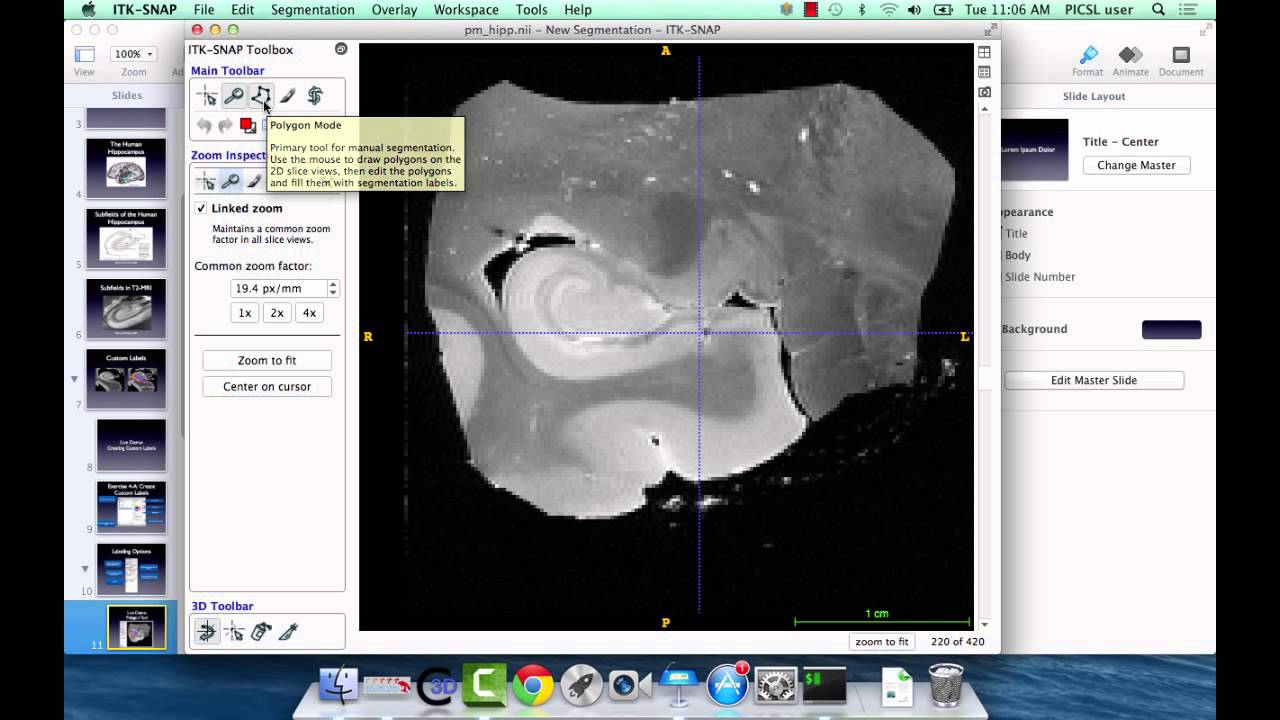Select the 3D crosshair tool
The image size is (1280, 720).
tap(234, 631)
